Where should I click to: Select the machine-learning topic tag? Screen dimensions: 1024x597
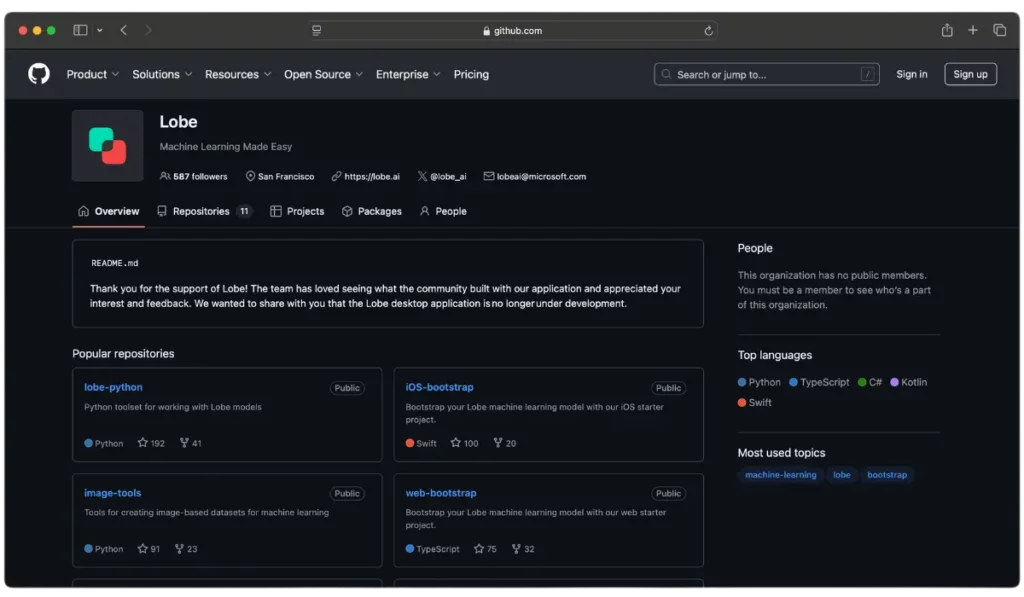(780, 475)
